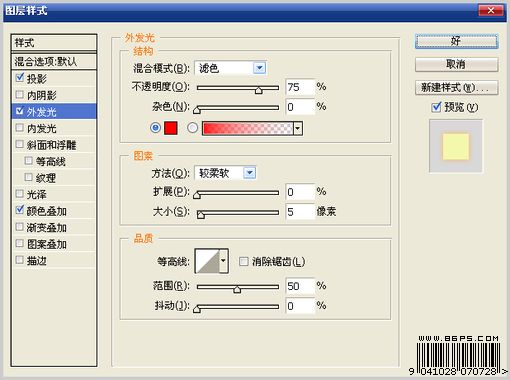510x380 pixels.
Task: Click the 扩展 spread value field
Action: pyautogui.click(x=300, y=192)
